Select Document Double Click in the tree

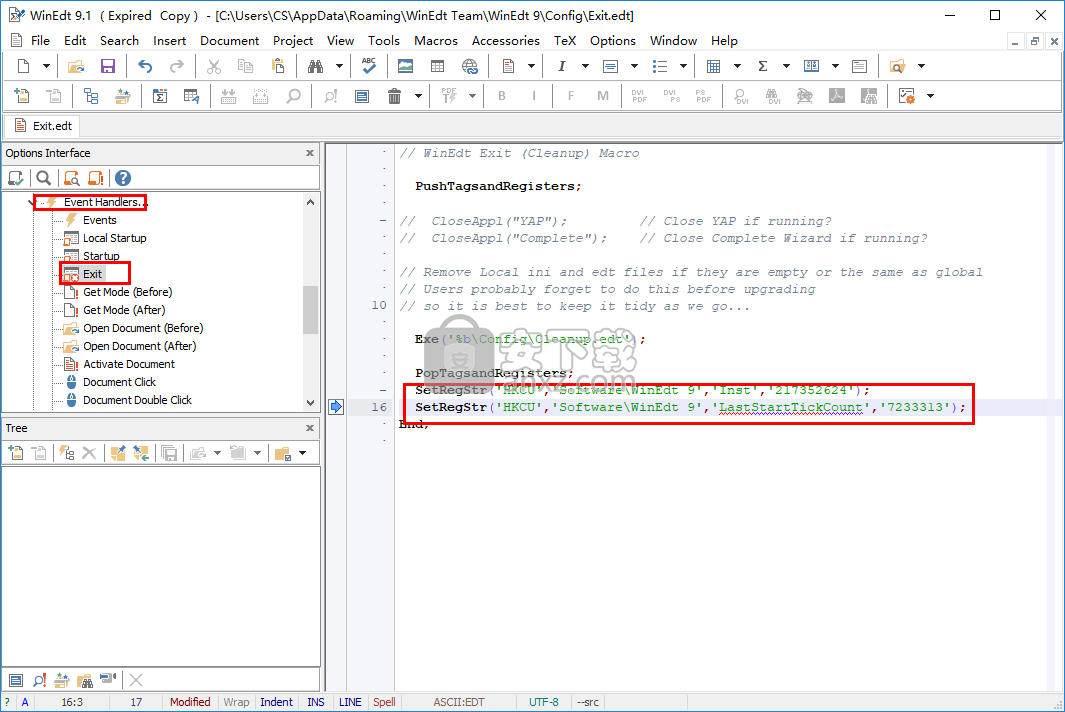click(138, 400)
